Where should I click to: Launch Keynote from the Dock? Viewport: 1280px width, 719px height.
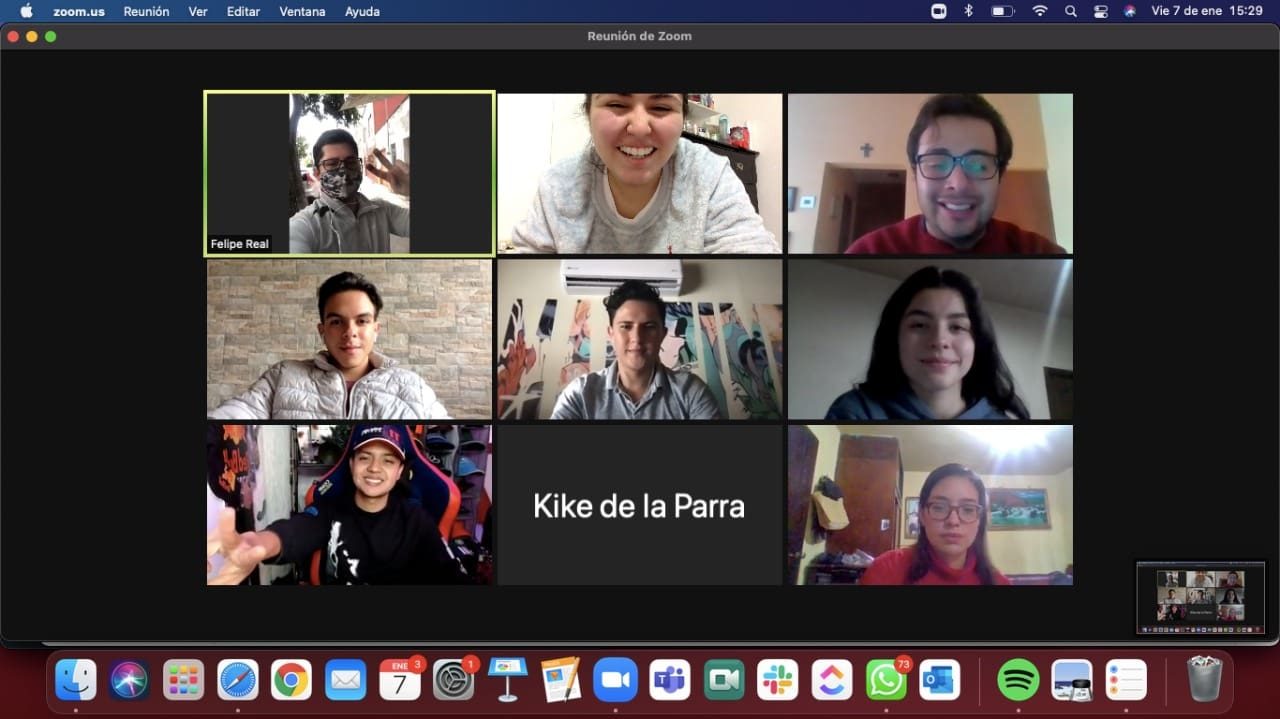[508, 680]
